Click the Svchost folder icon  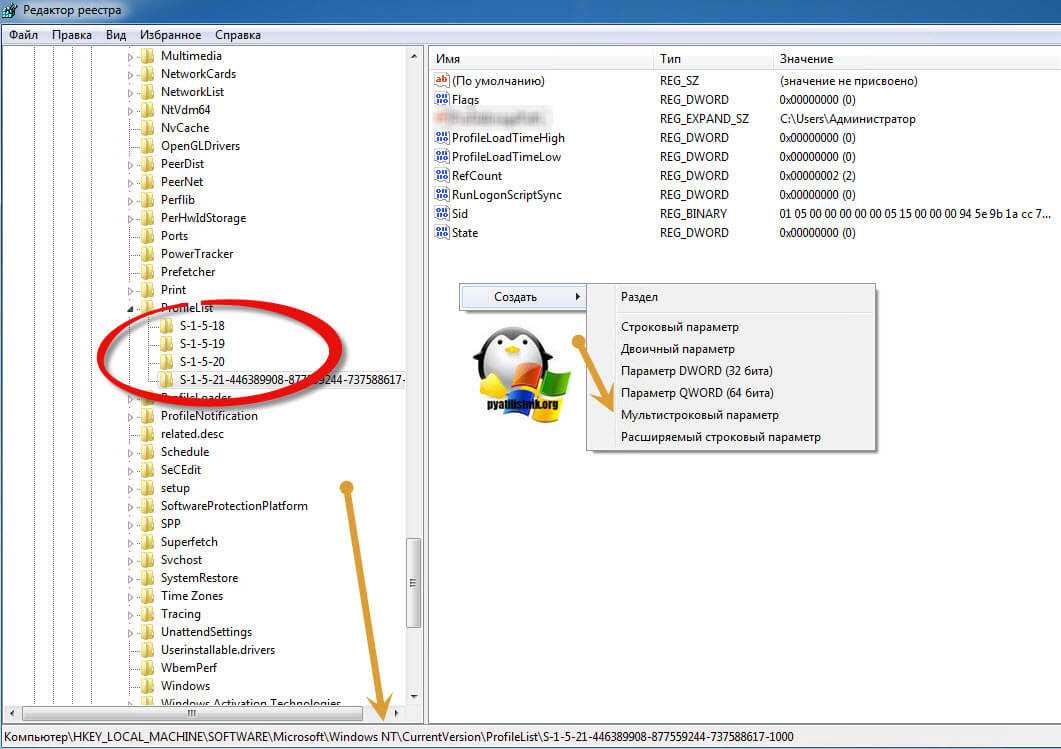(148, 560)
